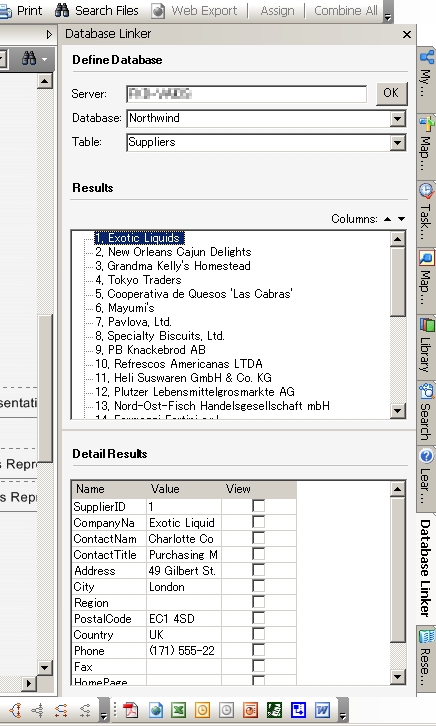Check the View box for Fax
Image resolution: width=436 pixels, height=726 pixels.
(259, 666)
